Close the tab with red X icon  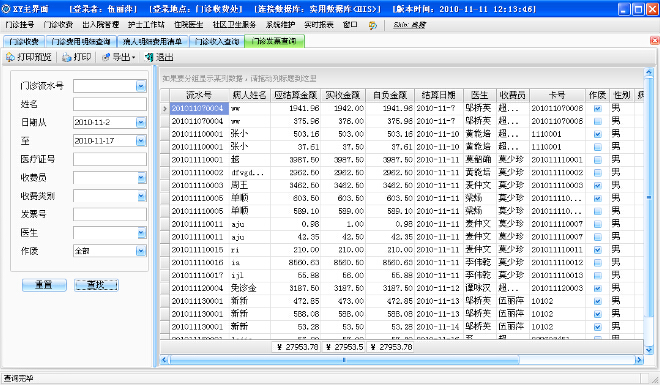pyautogui.click(x=655, y=40)
